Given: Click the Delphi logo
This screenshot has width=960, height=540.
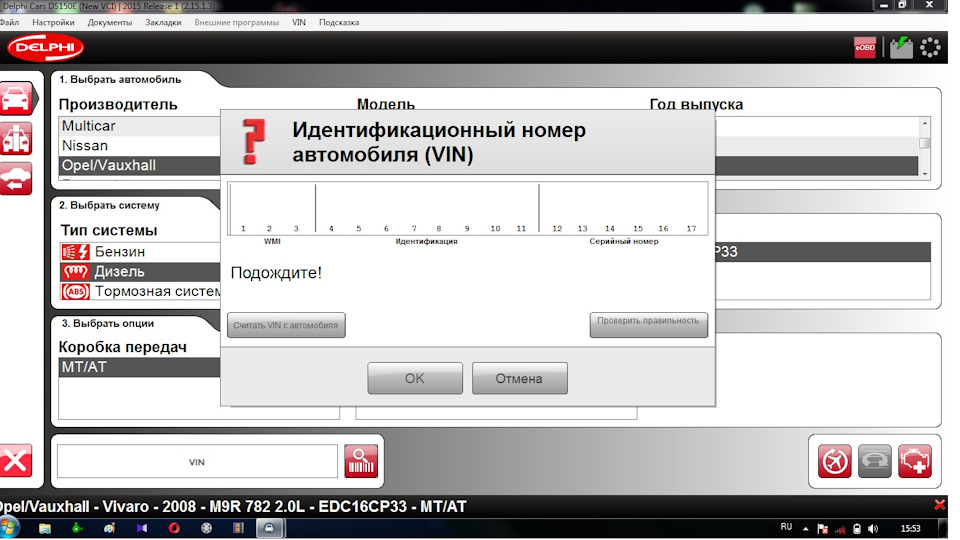Looking at the screenshot, I should click(x=45, y=48).
